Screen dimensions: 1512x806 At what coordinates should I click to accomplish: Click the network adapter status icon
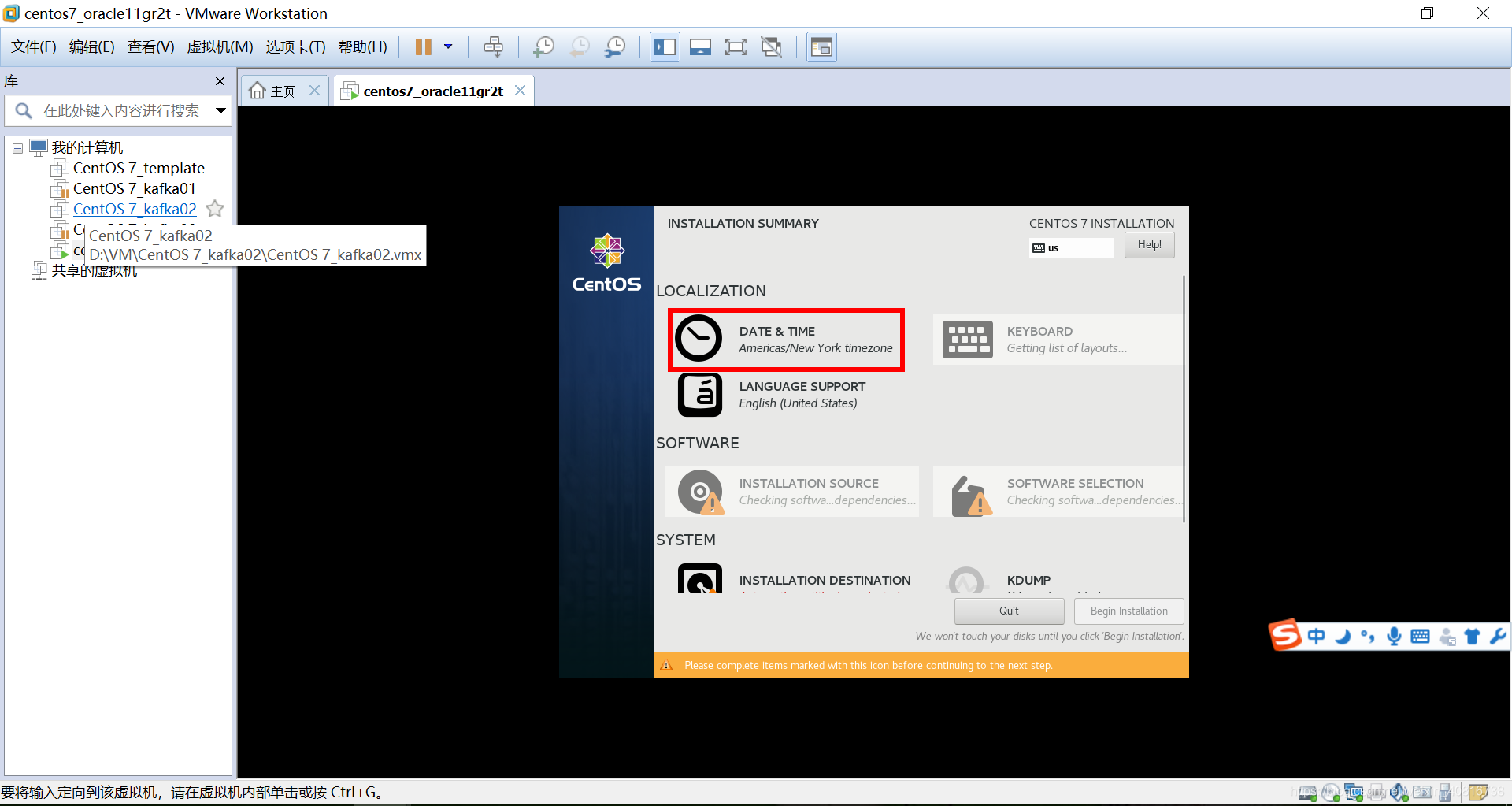point(1354,793)
